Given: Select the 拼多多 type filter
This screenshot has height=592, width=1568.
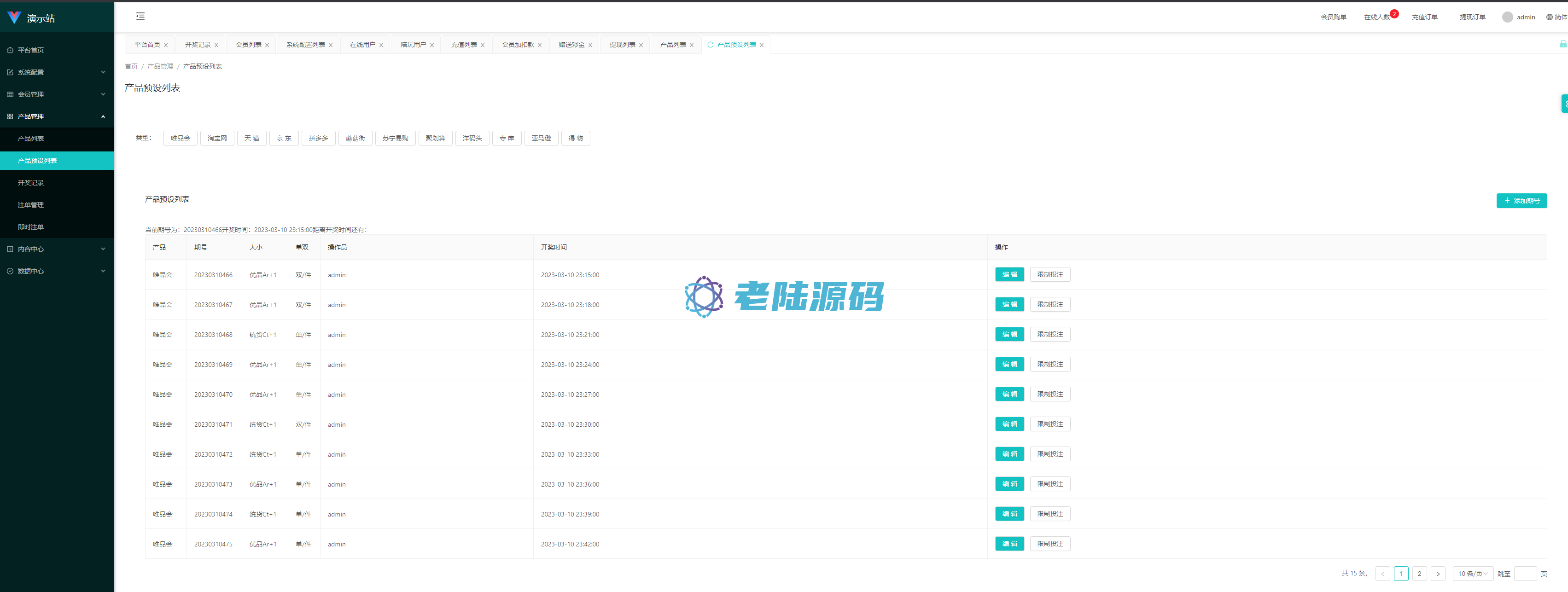Looking at the screenshot, I should pos(318,139).
